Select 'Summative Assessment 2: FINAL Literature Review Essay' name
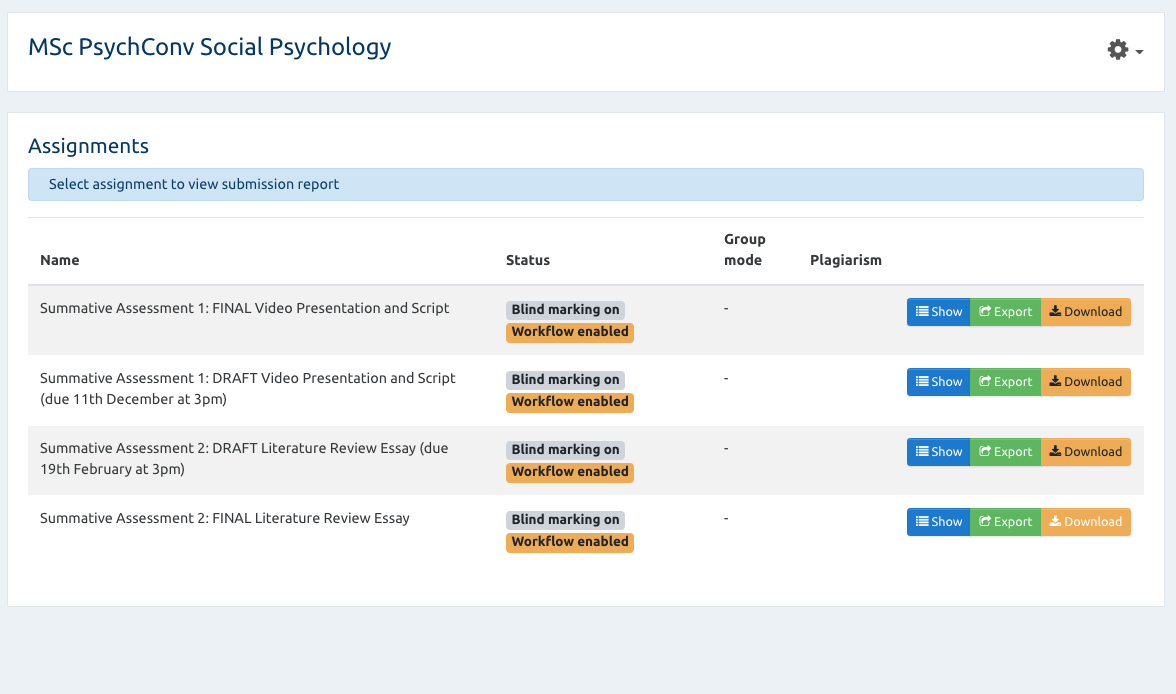The width and height of the screenshot is (1176, 694). tap(225, 518)
